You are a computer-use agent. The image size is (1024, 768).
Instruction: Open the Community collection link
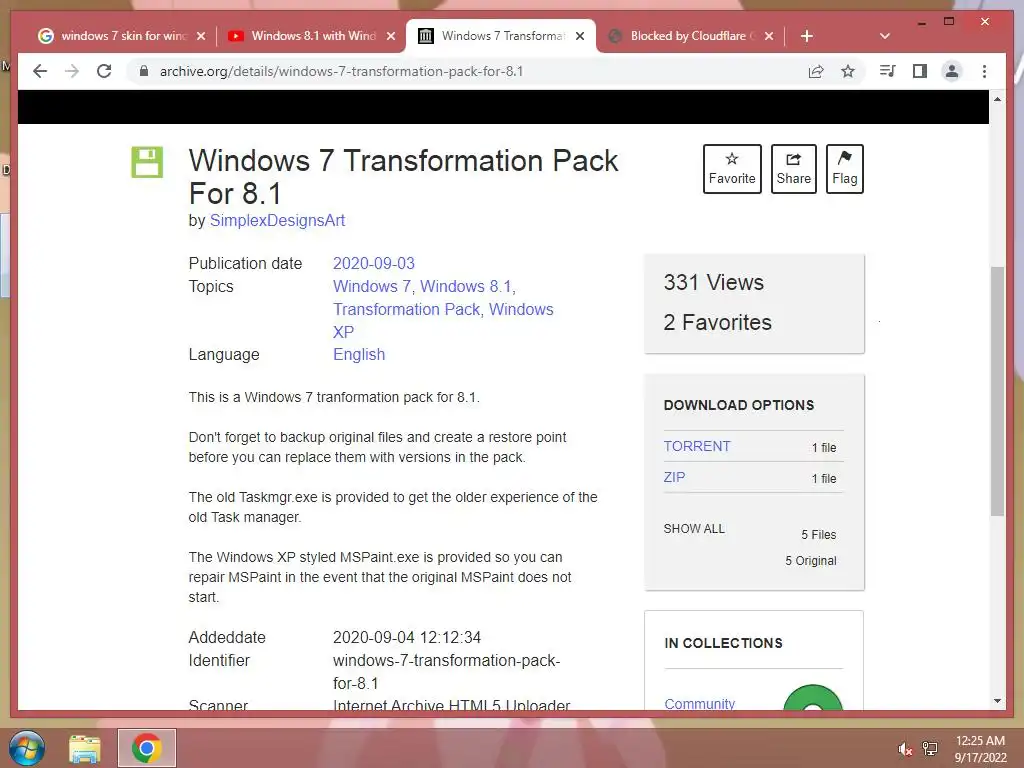point(699,703)
